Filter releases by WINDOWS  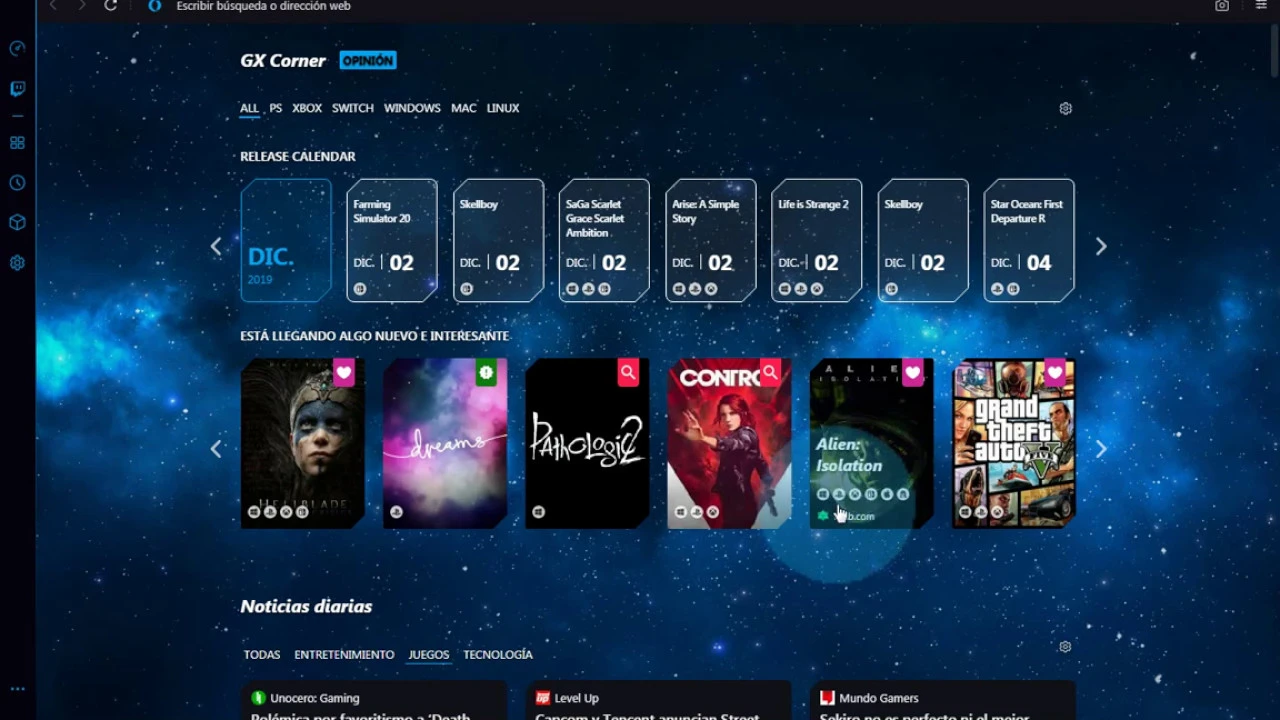click(412, 108)
